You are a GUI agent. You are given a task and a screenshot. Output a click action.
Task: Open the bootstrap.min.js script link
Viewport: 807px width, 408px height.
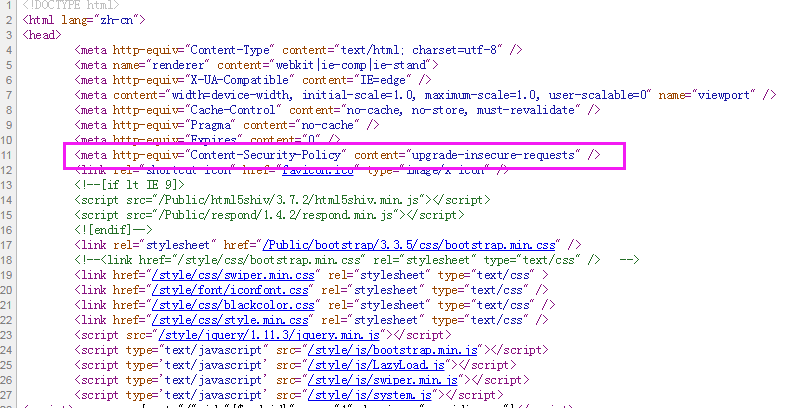click(x=393, y=350)
